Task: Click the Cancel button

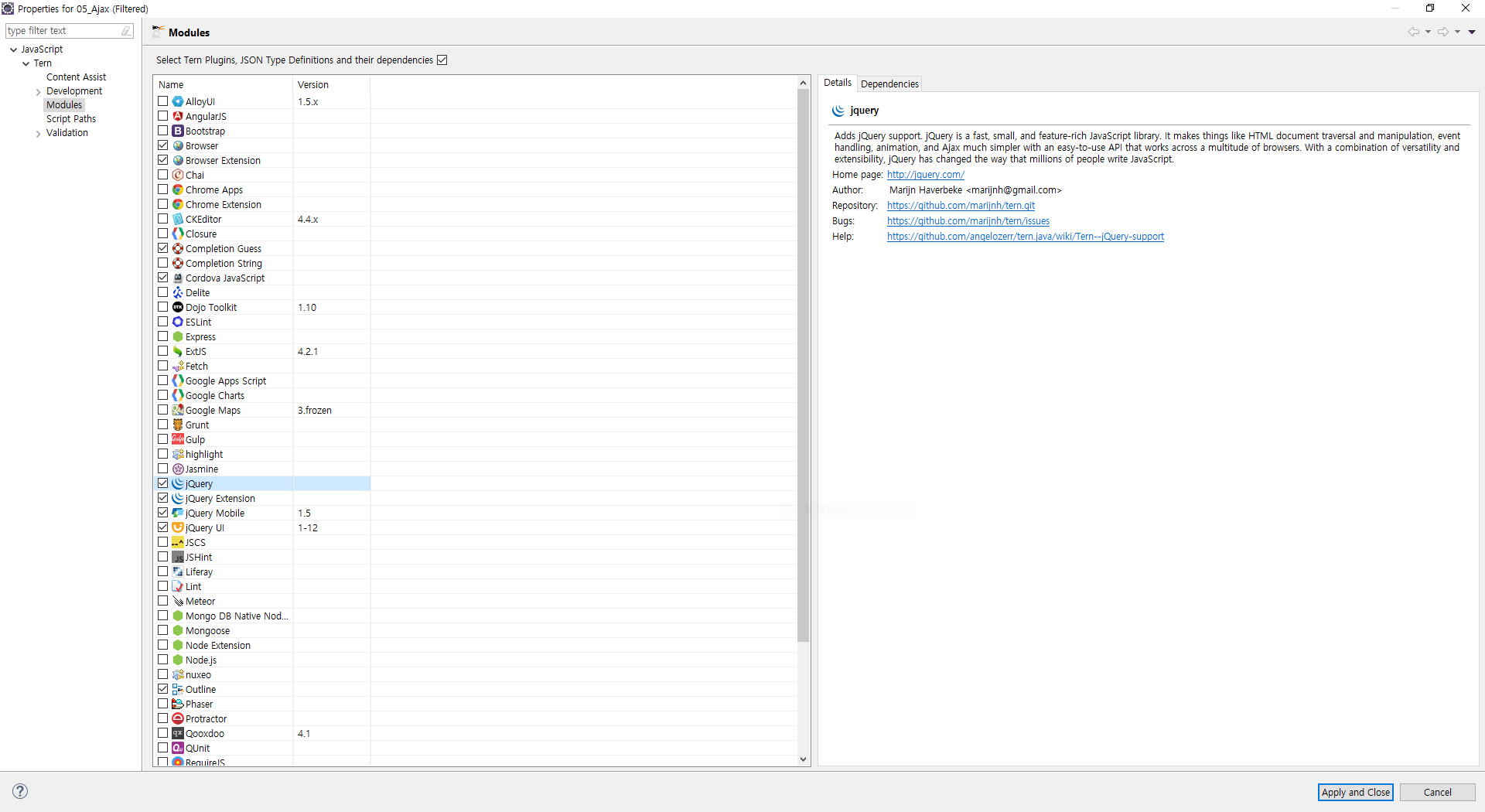Action: click(x=1437, y=792)
